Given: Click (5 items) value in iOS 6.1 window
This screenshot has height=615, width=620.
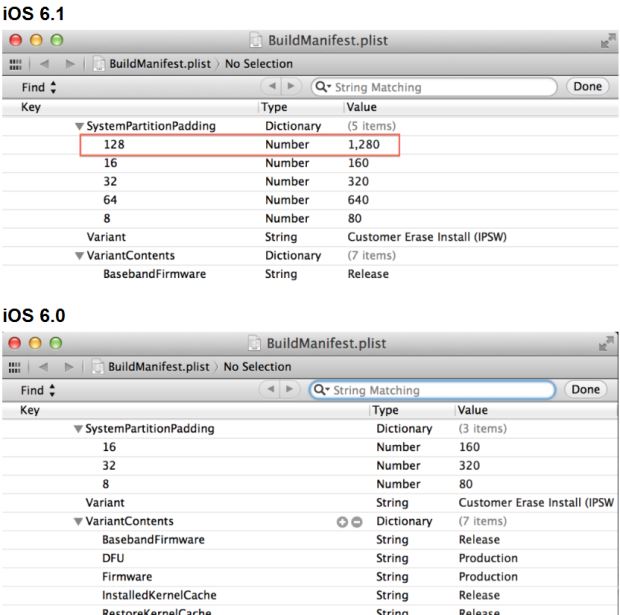Looking at the screenshot, I should [372, 126].
